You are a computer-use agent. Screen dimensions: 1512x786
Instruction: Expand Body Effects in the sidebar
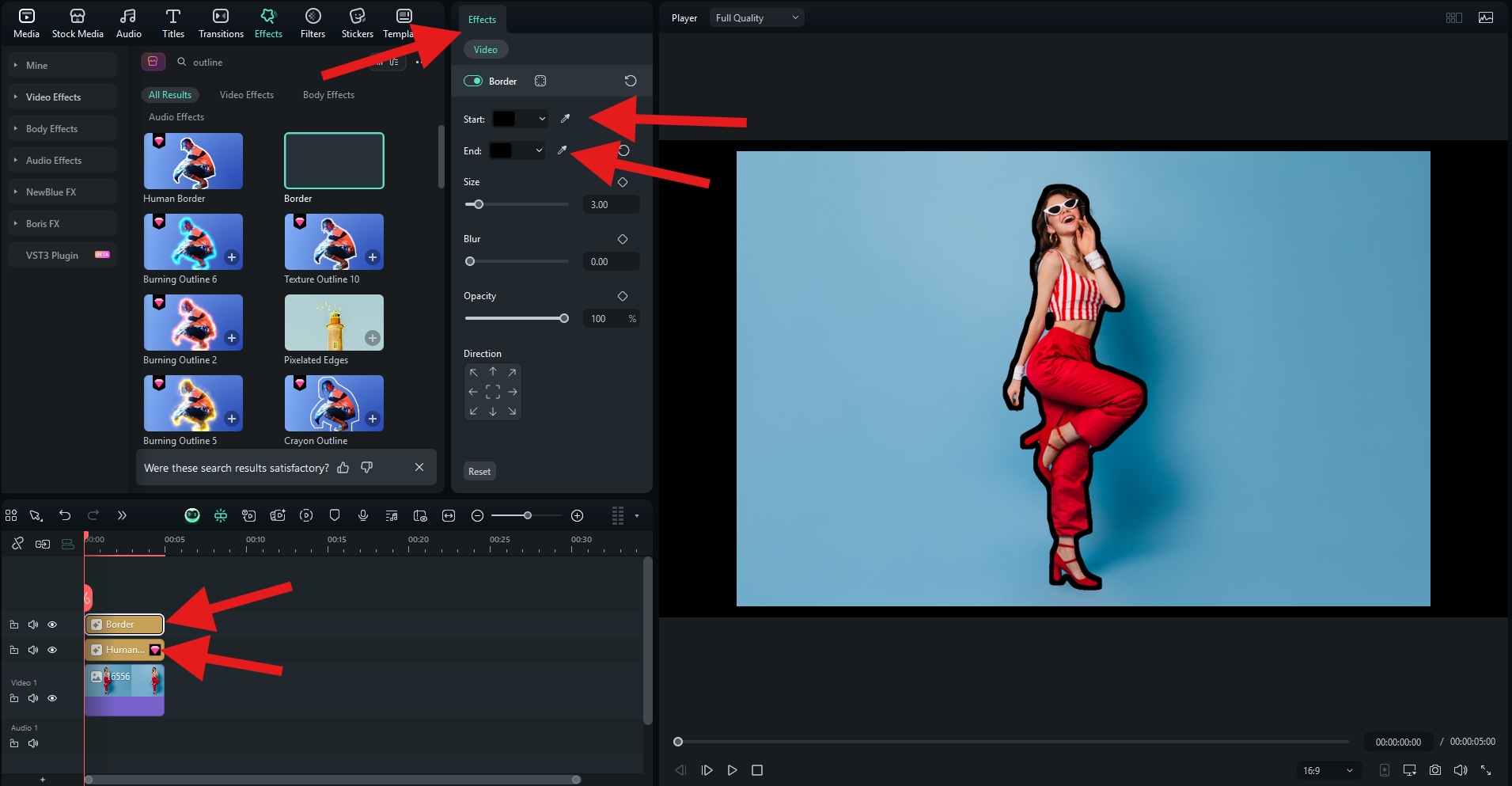click(x=63, y=128)
